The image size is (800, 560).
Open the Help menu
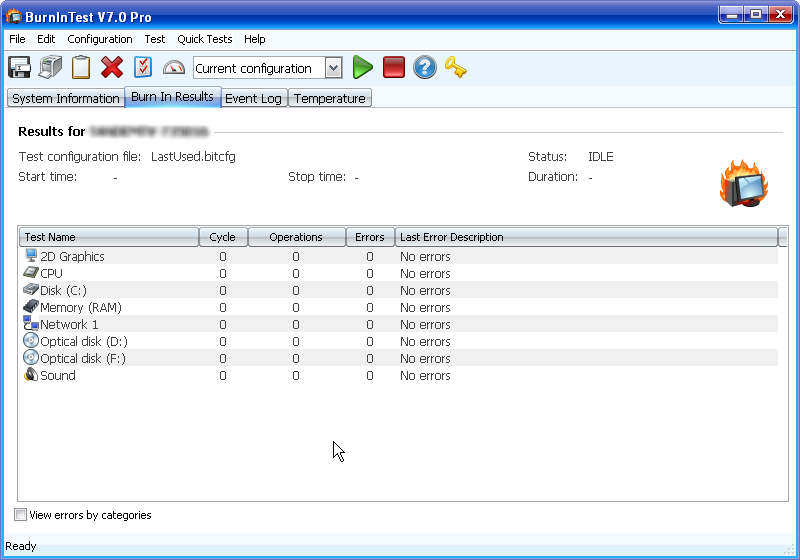tap(255, 39)
